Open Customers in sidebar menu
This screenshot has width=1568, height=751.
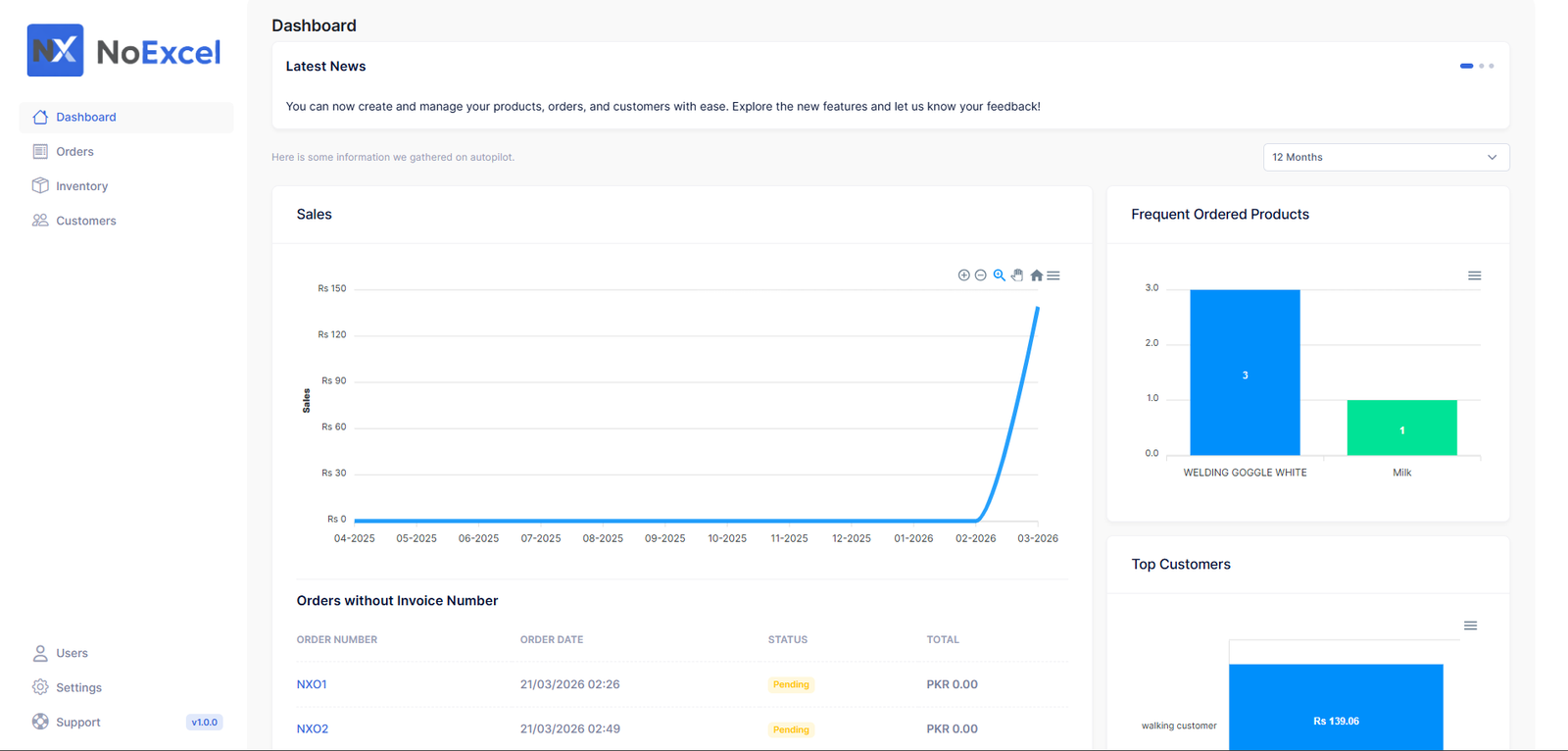pos(126,221)
